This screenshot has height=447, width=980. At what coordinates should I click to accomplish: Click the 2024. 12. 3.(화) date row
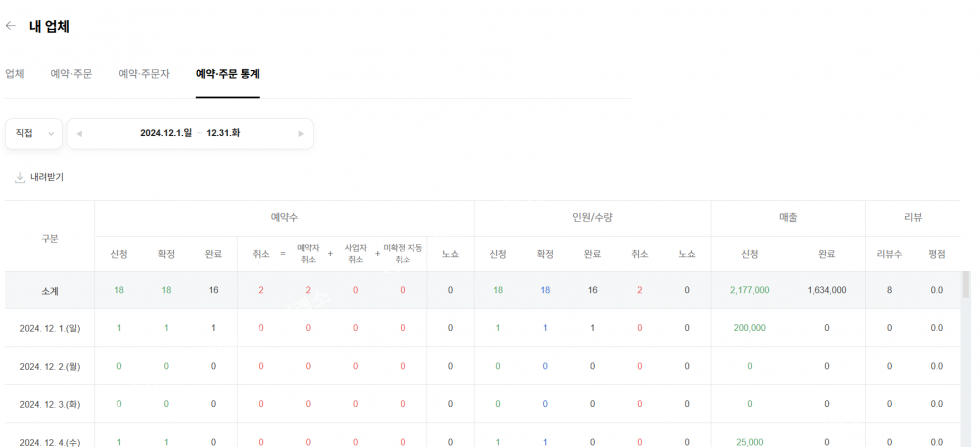[x=50, y=404]
